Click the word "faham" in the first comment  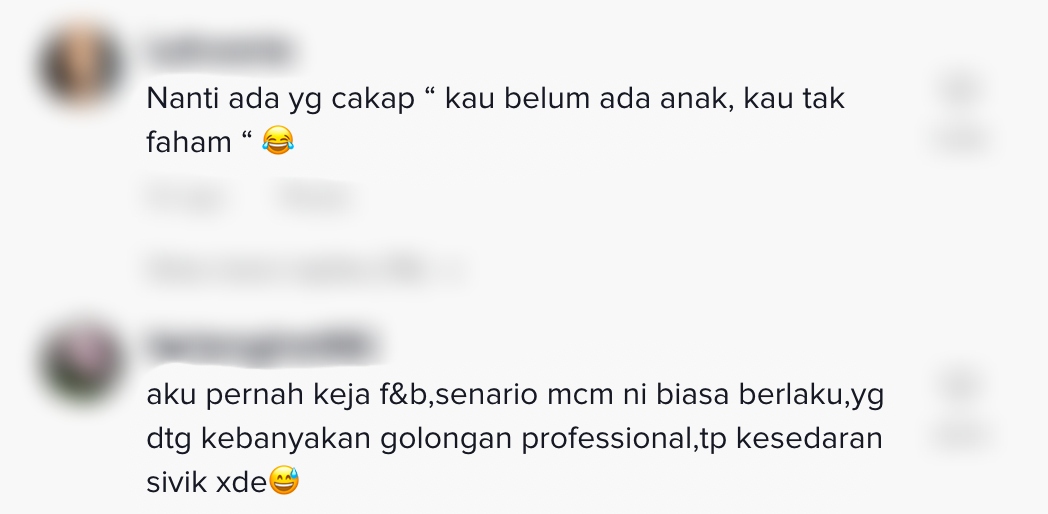[x=189, y=142]
